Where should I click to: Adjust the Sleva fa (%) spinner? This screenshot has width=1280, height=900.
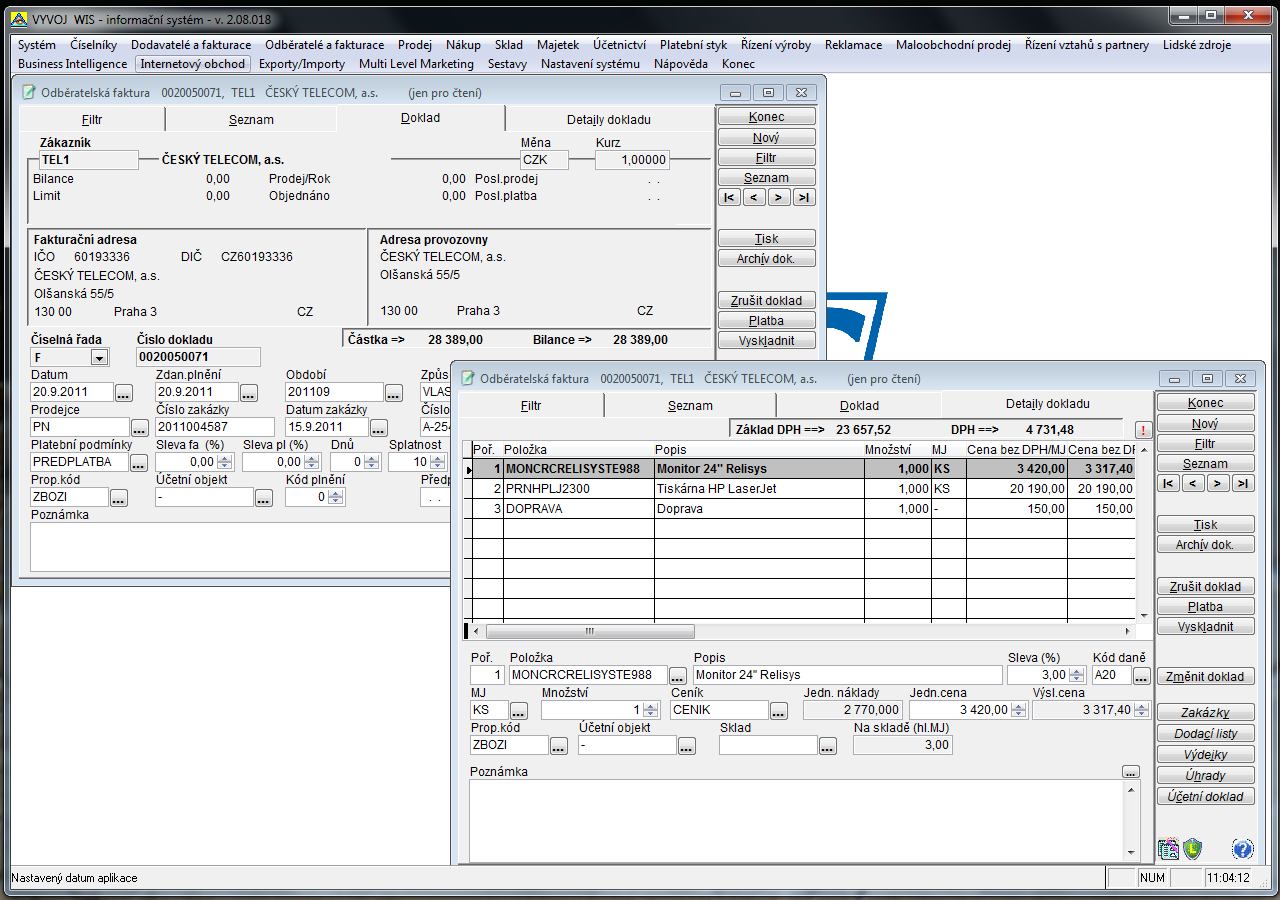click(224, 462)
